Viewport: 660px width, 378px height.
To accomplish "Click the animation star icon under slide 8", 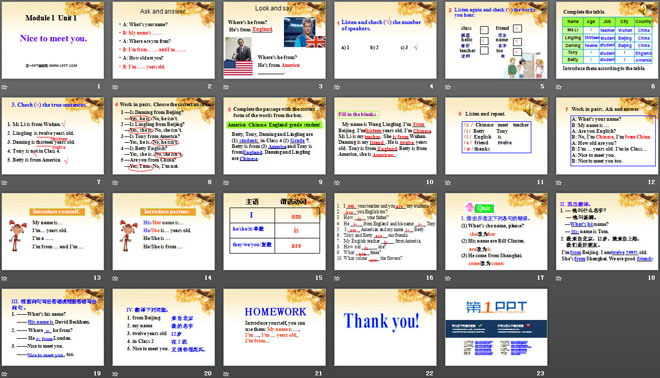I will [x=115, y=183].
